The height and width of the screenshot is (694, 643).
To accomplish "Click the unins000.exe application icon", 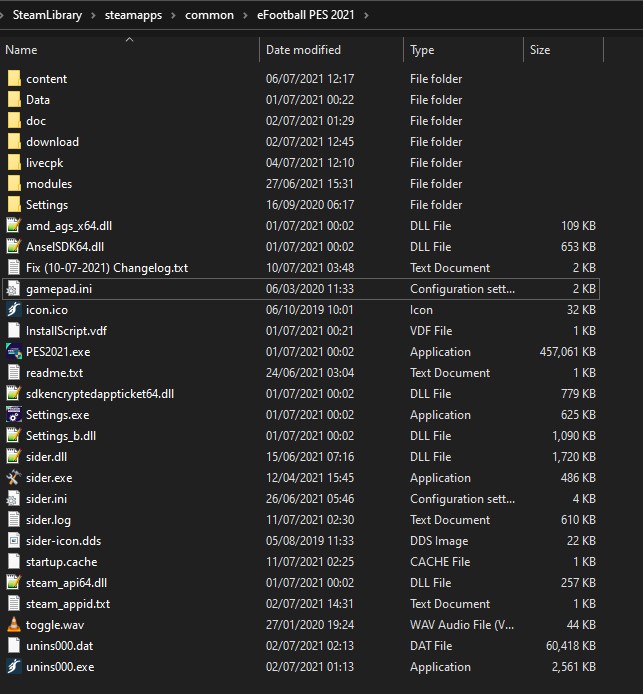I will coord(14,667).
